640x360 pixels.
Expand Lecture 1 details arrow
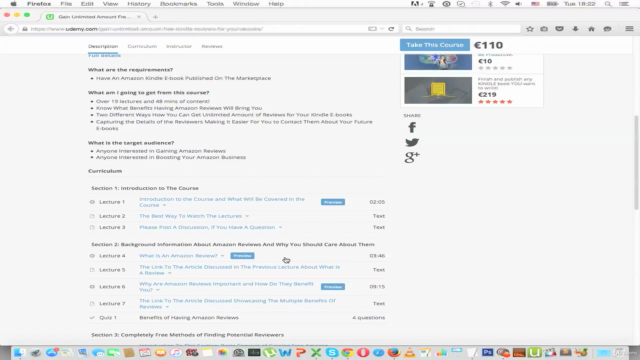point(164,205)
